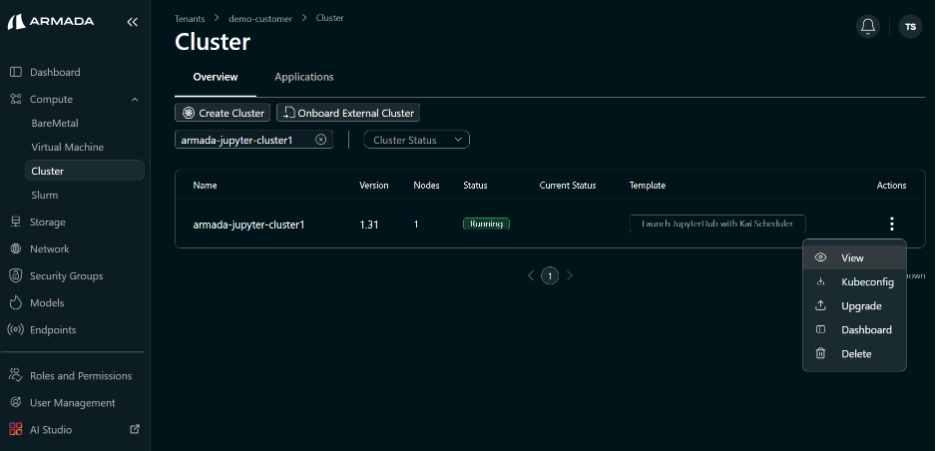Clear the armada-jupyter-cluster1 search filter
936x451 pixels.
coord(321,140)
